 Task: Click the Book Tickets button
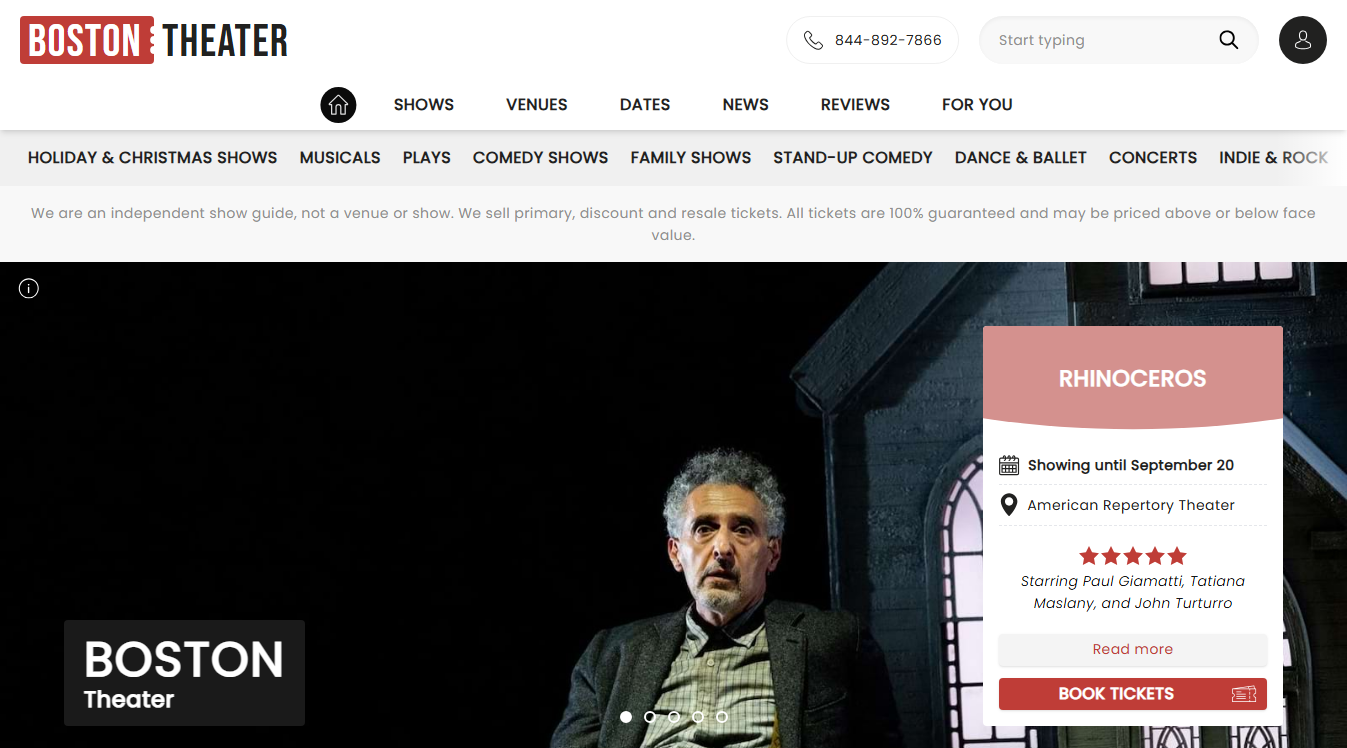[x=1133, y=694]
